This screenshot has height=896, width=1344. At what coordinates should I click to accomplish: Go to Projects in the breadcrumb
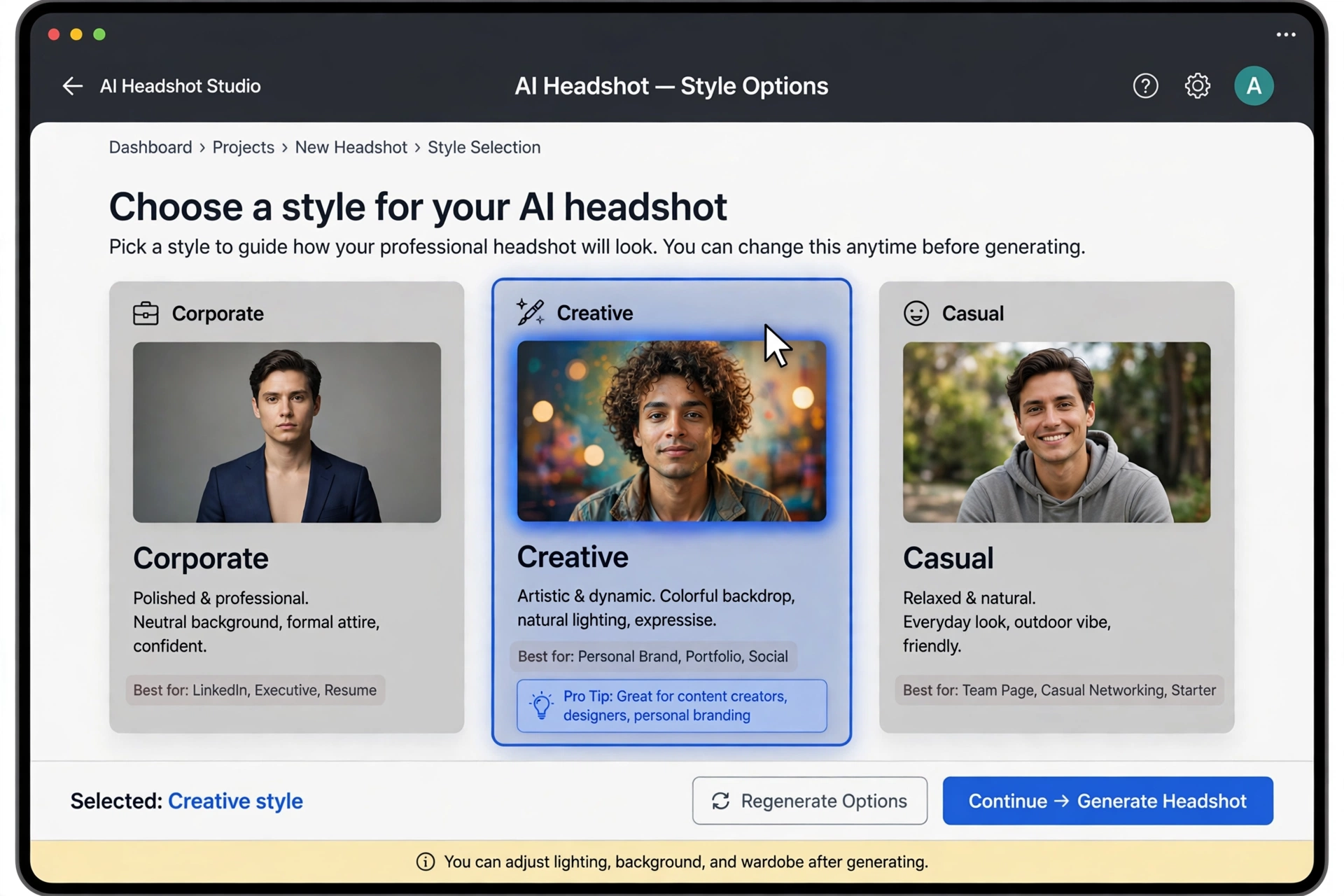244,148
